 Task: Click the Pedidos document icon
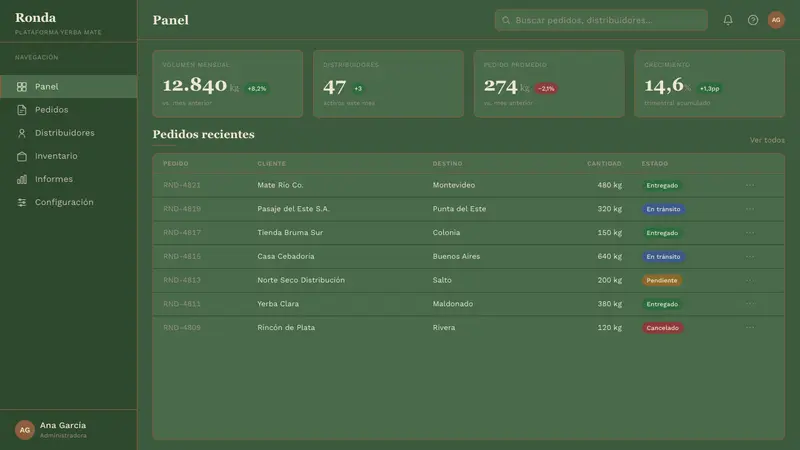point(21,110)
